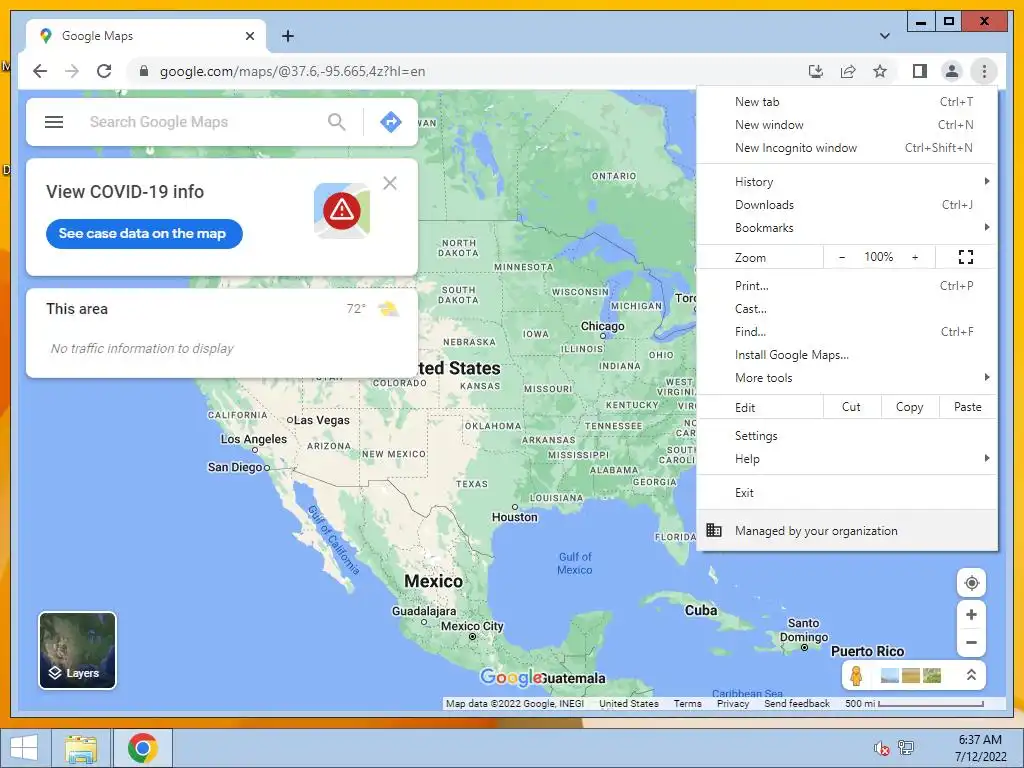Image resolution: width=1024 pixels, height=768 pixels.
Task: Choose Print... in the menu
Action: [x=847, y=285]
